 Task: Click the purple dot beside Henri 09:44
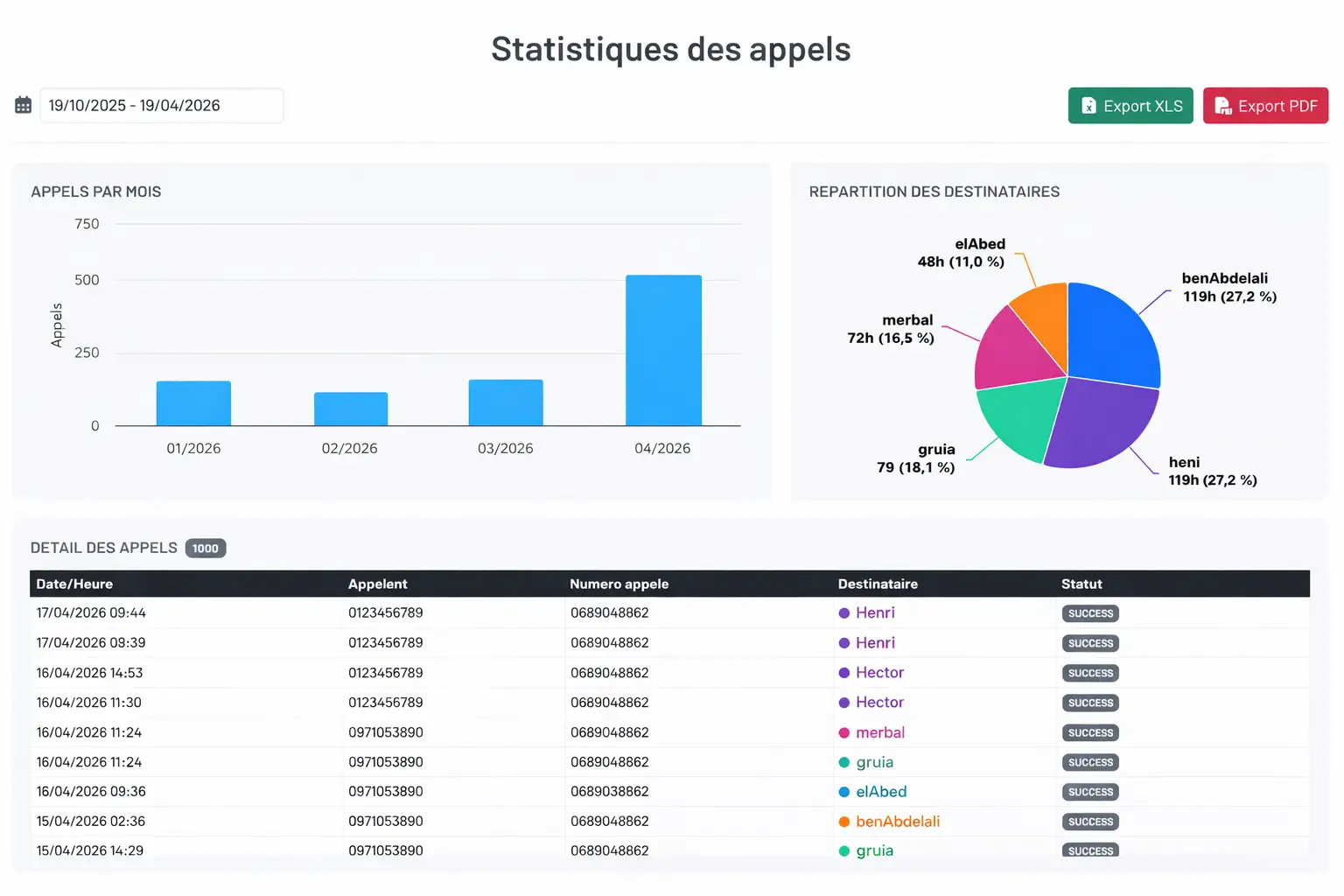[x=844, y=613]
